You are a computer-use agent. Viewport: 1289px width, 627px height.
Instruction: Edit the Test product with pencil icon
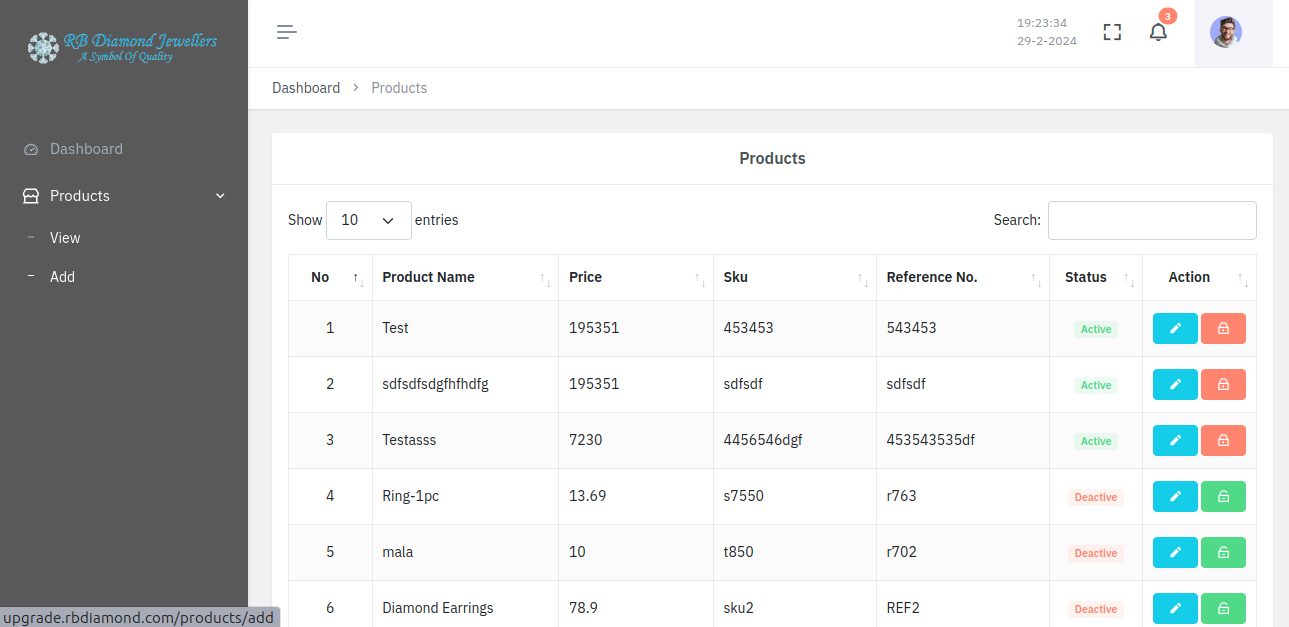point(1175,329)
